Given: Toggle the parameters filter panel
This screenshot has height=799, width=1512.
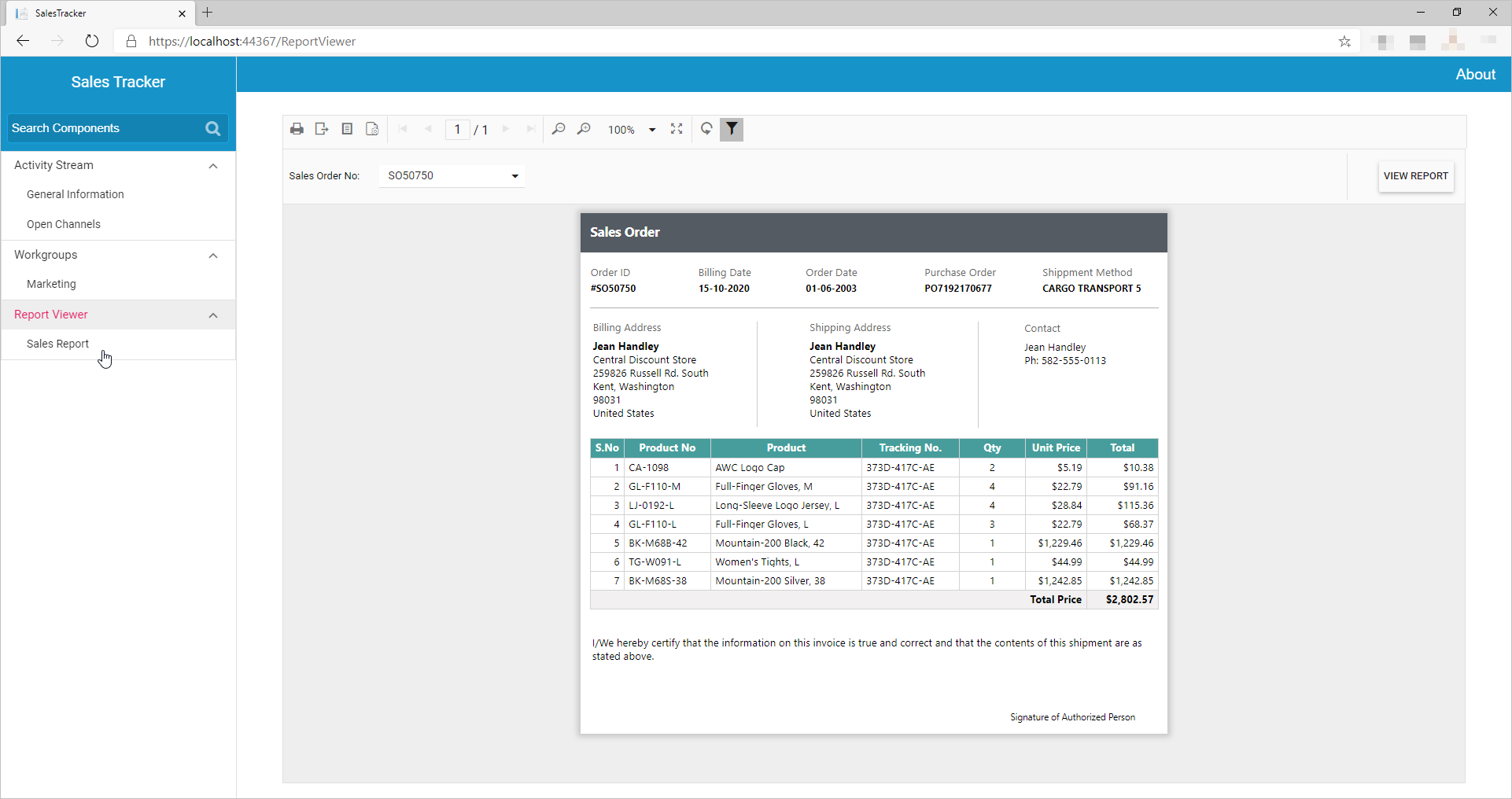Looking at the screenshot, I should coord(732,129).
